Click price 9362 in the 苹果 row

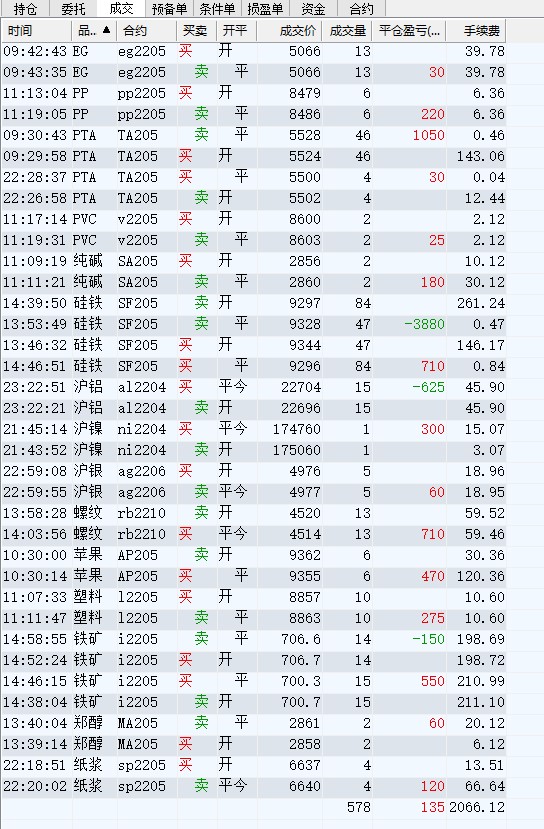coord(305,555)
